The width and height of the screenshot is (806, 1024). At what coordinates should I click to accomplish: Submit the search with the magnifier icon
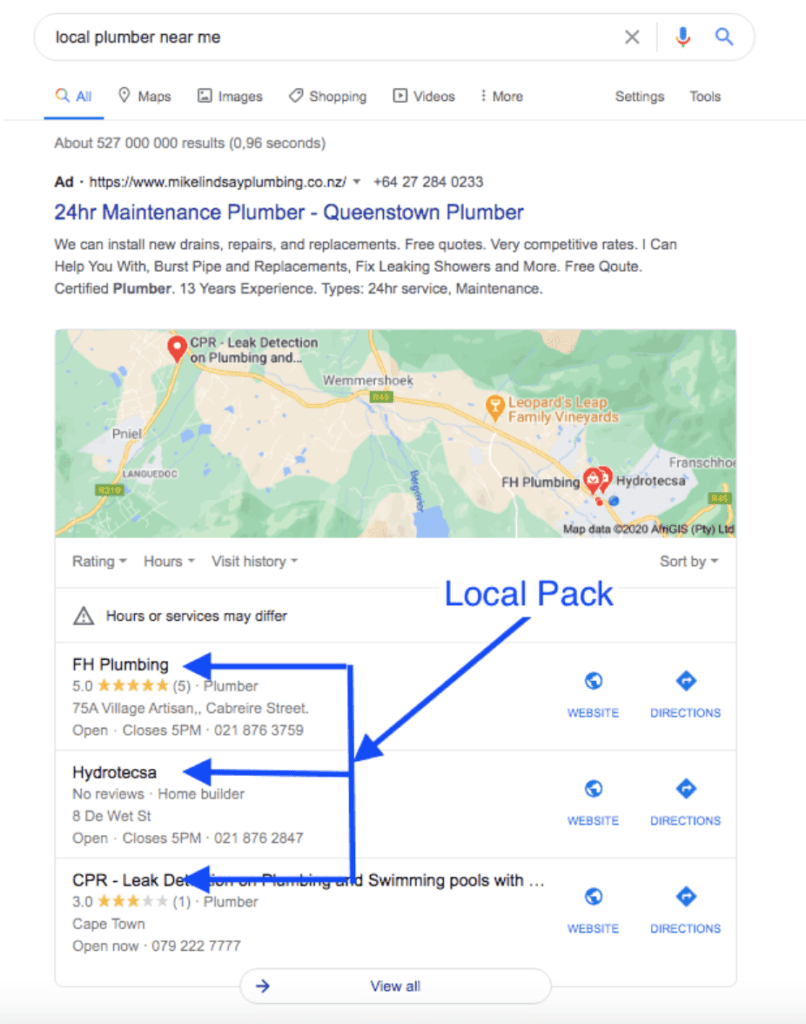click(x=724, y=37)
